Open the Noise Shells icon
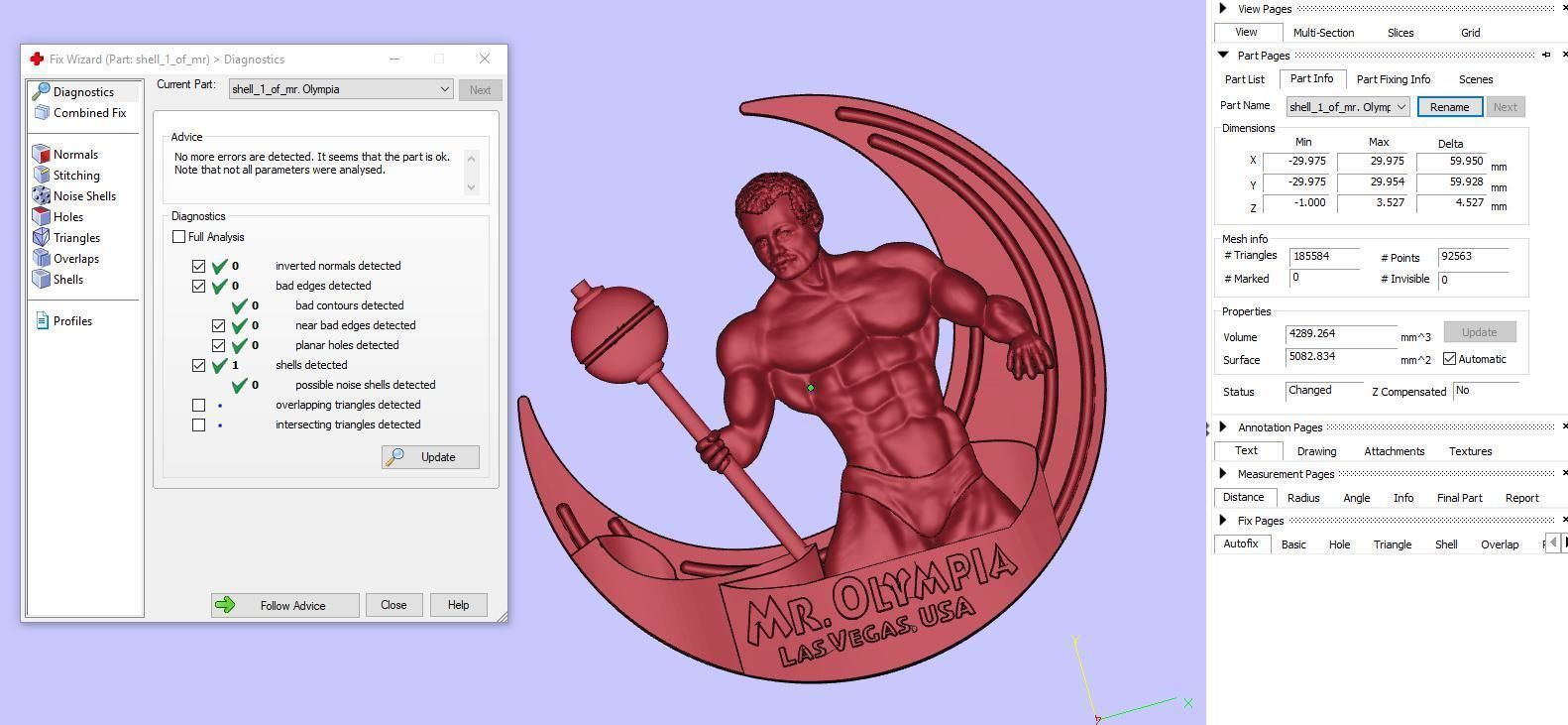This screenshot has width=1568, height=725. (x=41, y=195)
